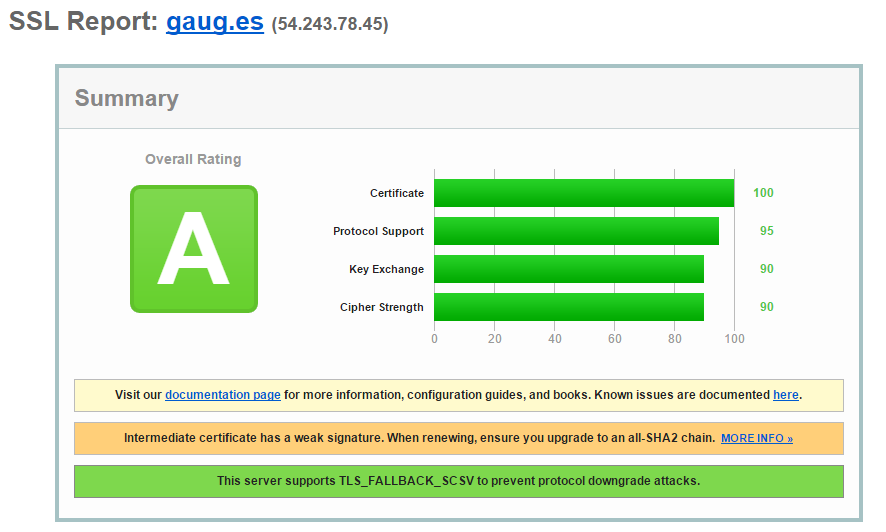Click the green A grade badge
The width and height of the screenshot is (886, 532).
pos(194,249)
